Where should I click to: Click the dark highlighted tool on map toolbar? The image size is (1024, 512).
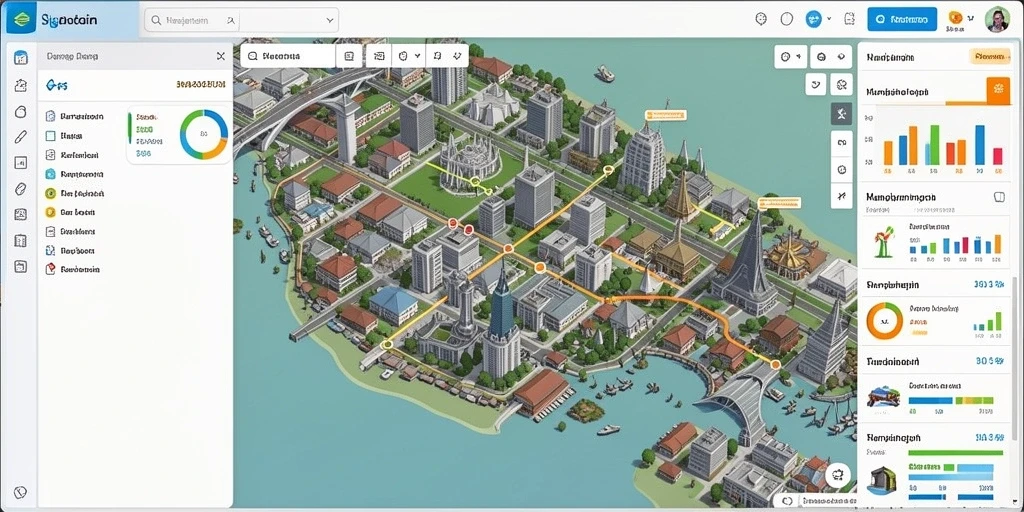[841, 114]
